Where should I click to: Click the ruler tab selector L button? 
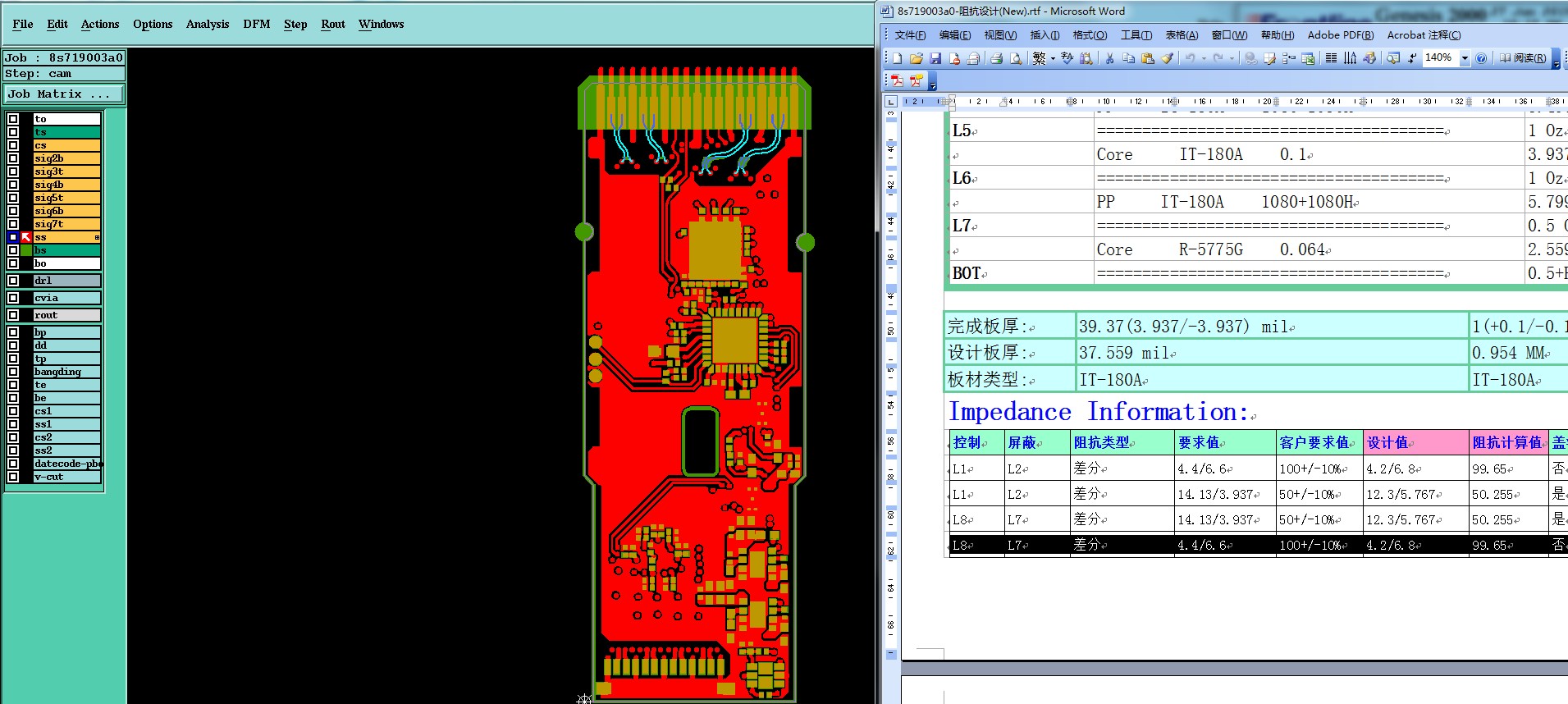click(891, 102)
